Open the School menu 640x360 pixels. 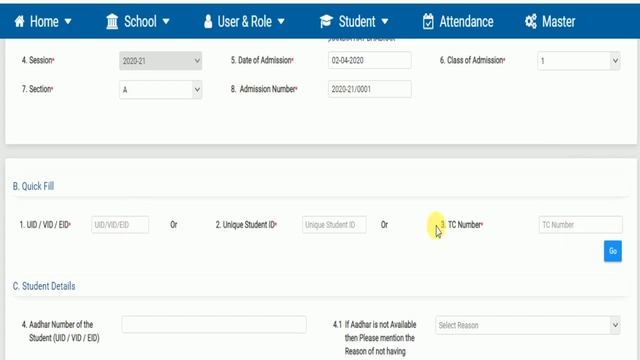138,21
